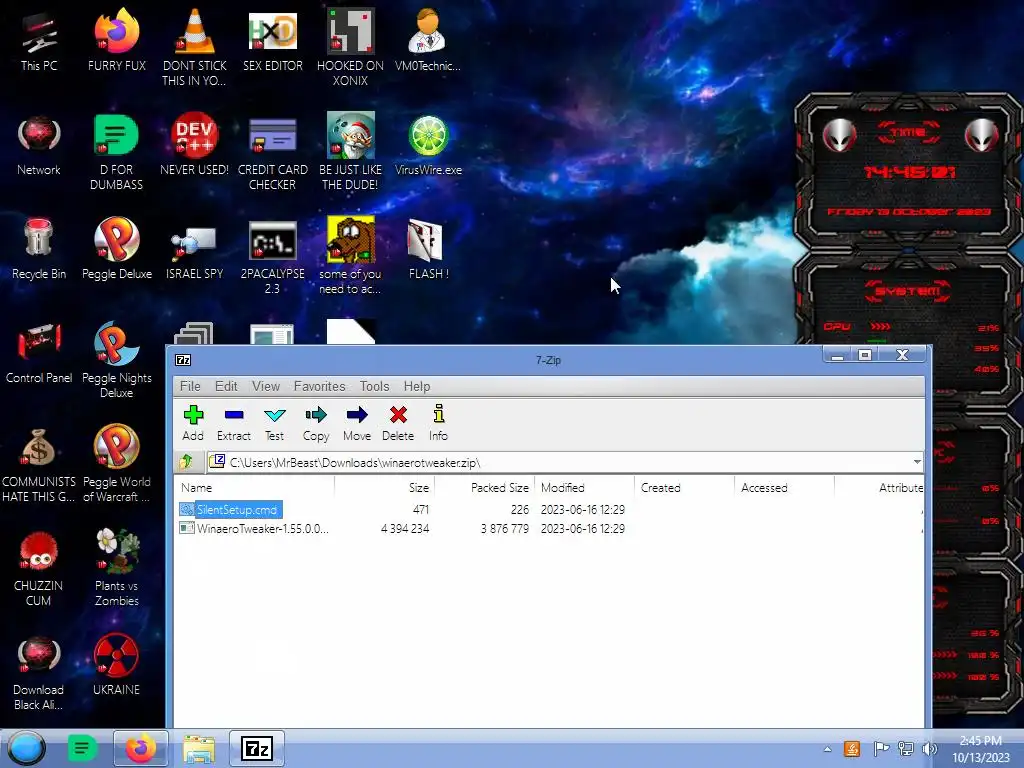Select the HxD SEX EDITOR desktop icon
This screenshot has height=768, width=1024.
(272, 40)
